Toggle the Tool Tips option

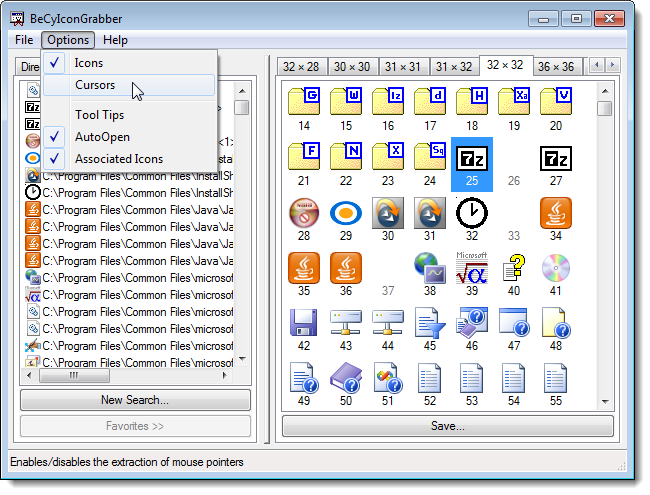point(129,115)
